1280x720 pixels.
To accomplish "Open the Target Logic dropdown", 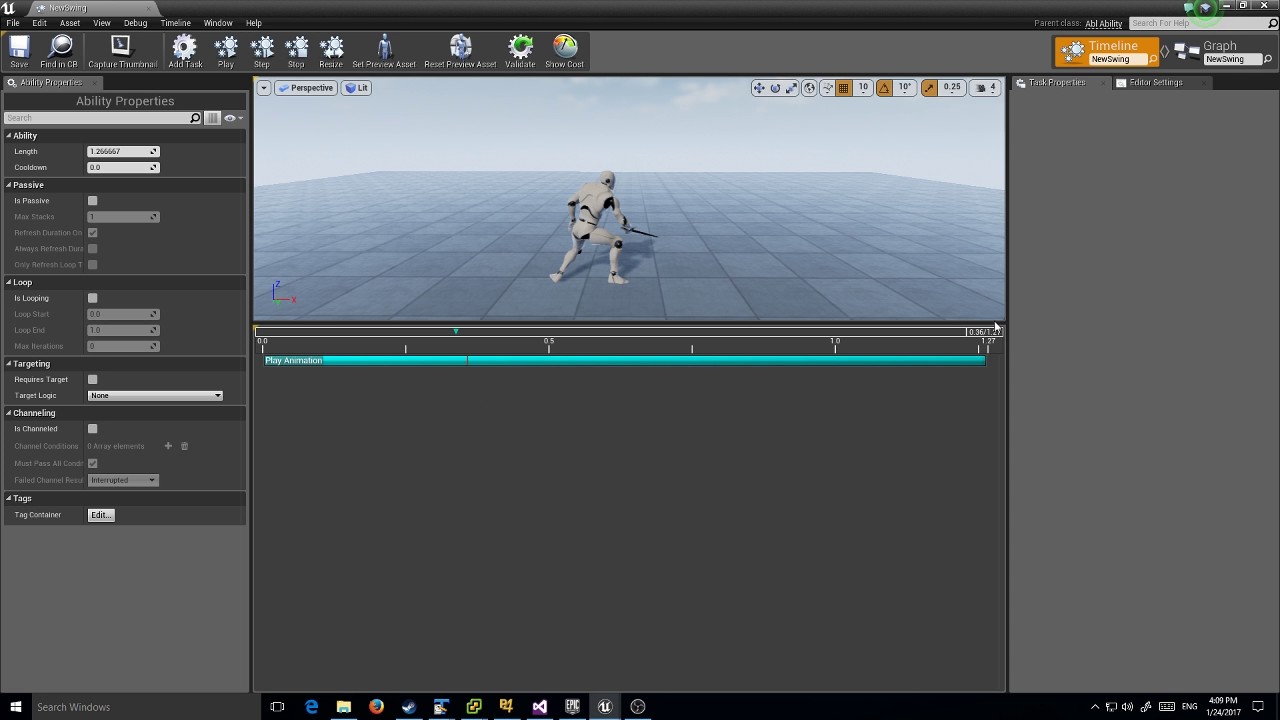I will click(x=155, y=396).
